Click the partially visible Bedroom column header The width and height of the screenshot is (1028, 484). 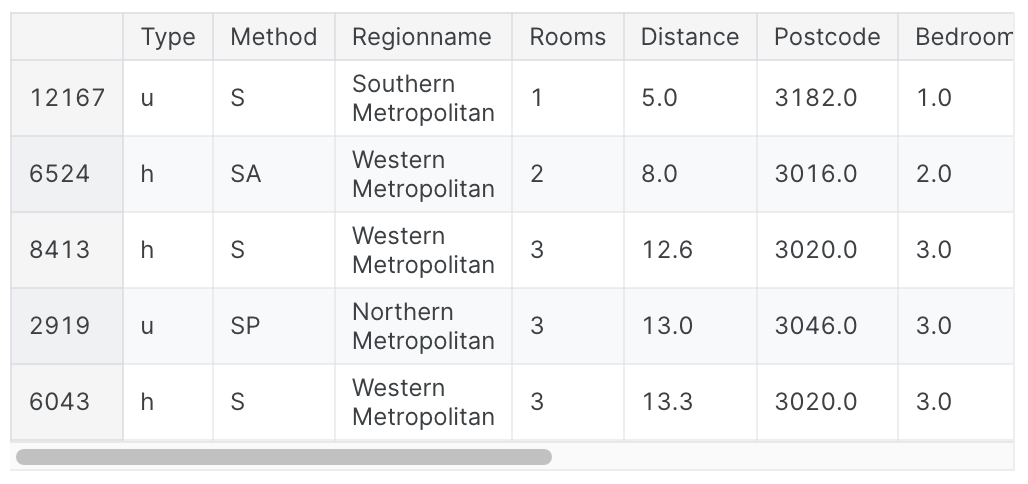point(957,37)
